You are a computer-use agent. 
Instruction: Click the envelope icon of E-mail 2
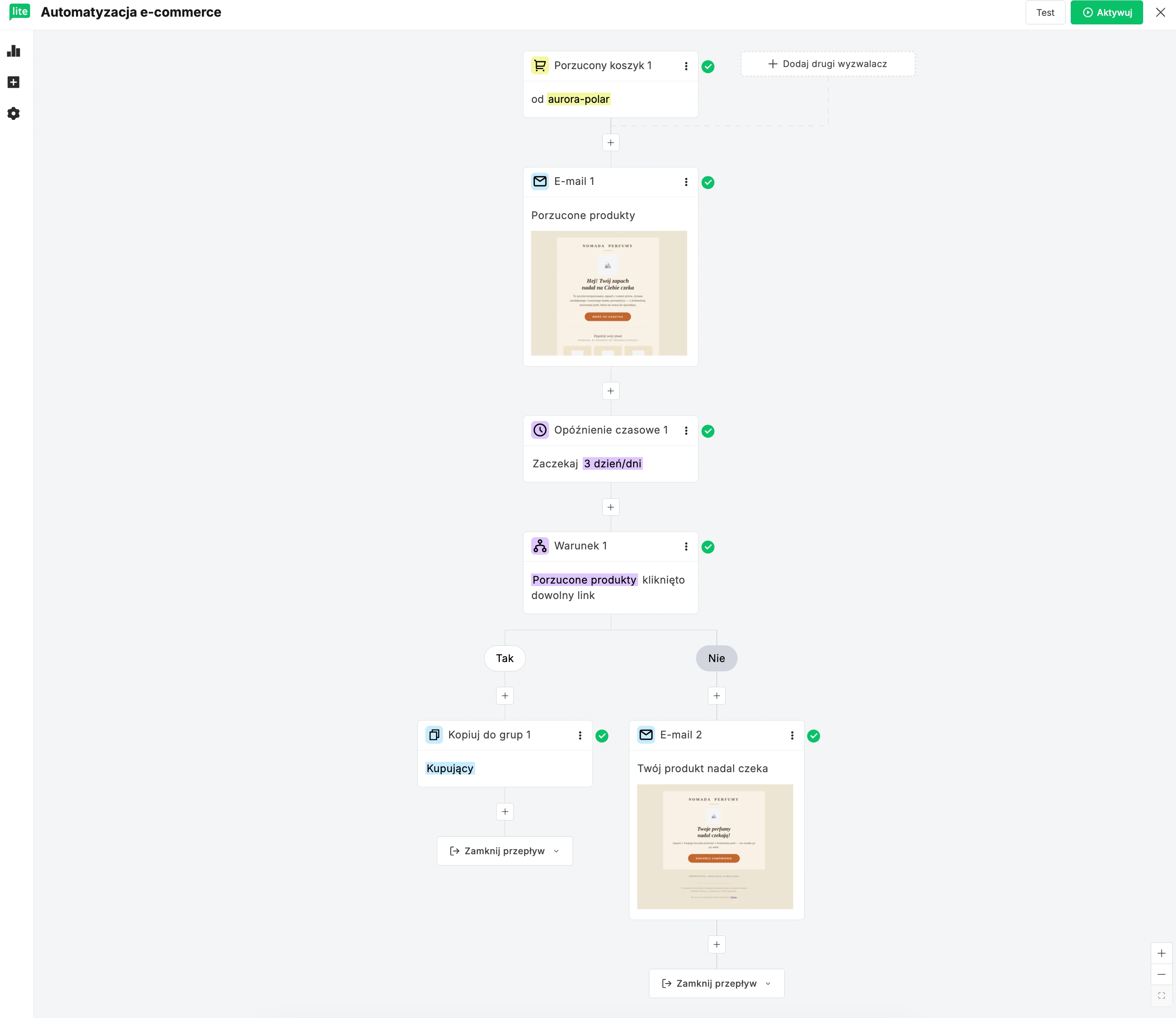[x=646, y=735]
